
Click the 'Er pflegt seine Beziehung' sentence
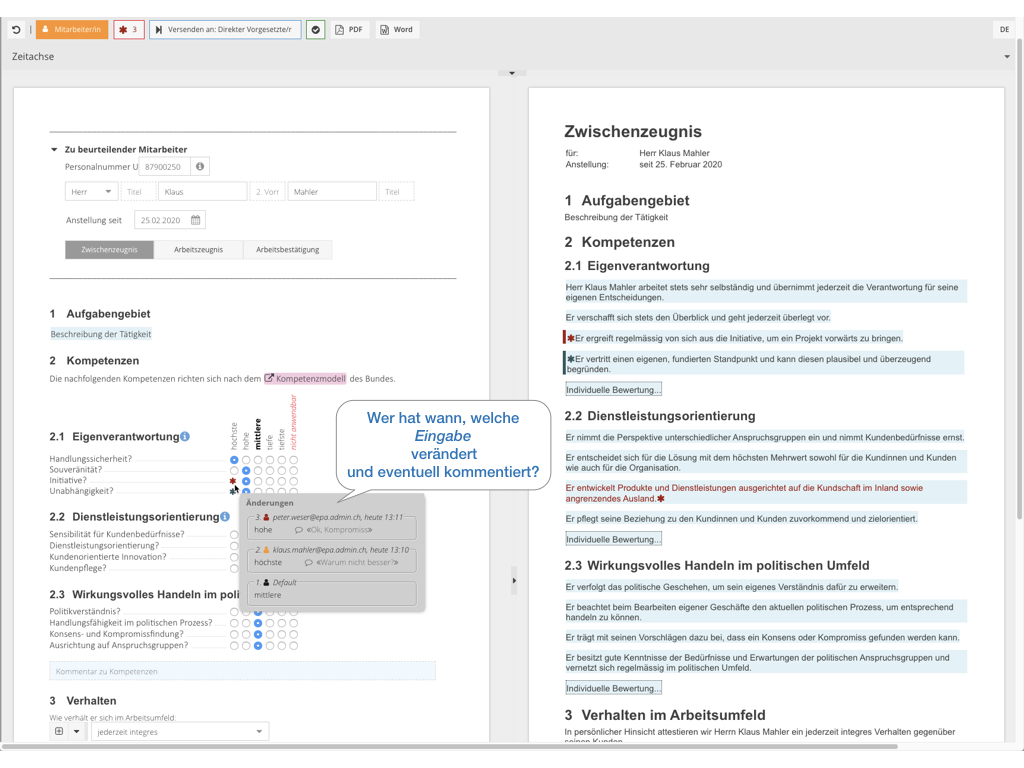(x=741, y=519)
